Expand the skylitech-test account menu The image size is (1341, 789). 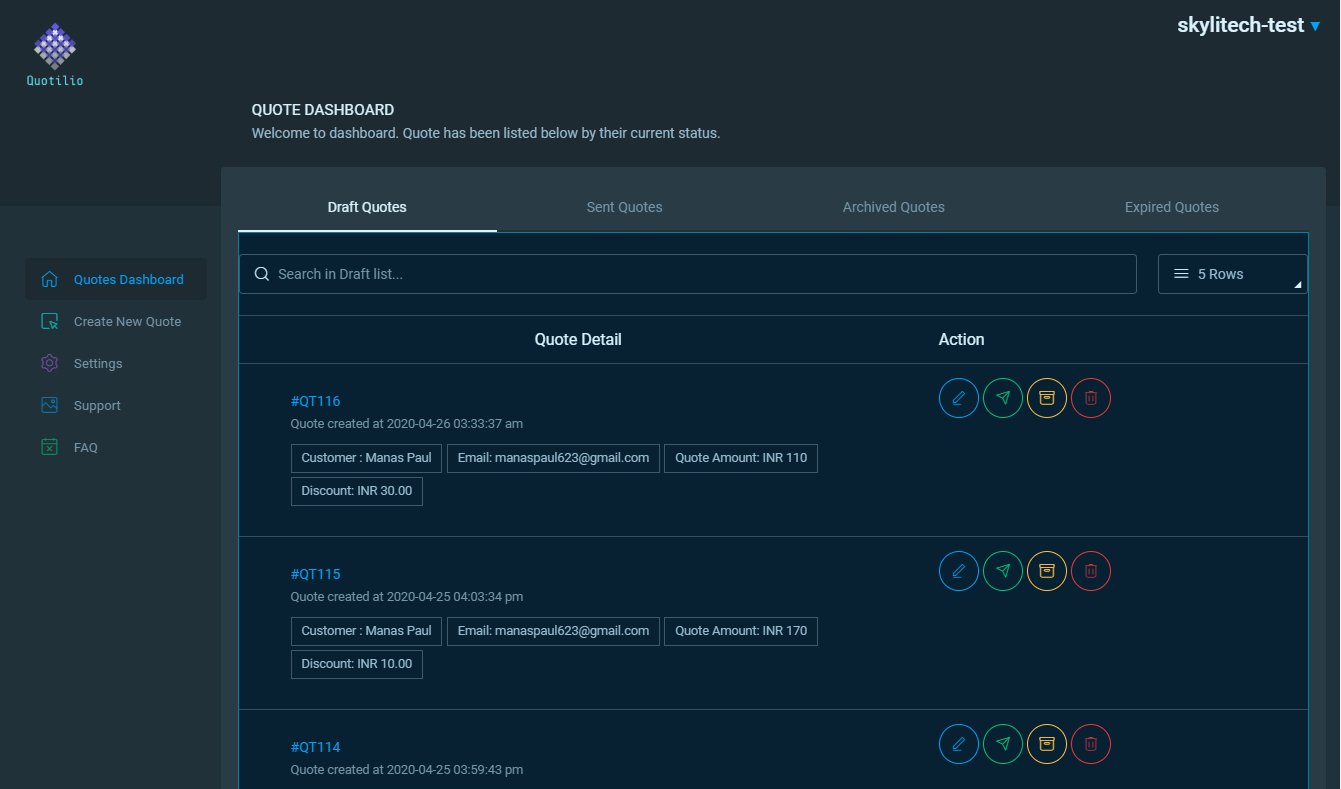click(1249, 26)
